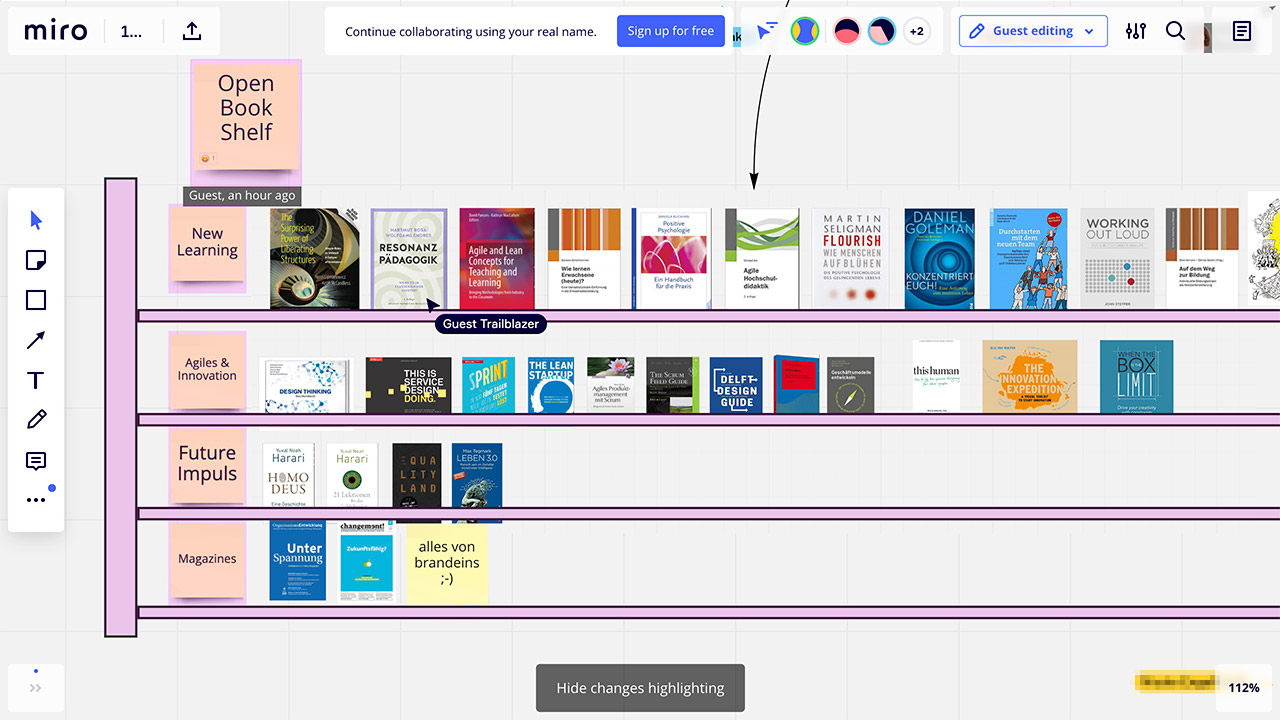Select the cursor tool in left toolbar

36,220
